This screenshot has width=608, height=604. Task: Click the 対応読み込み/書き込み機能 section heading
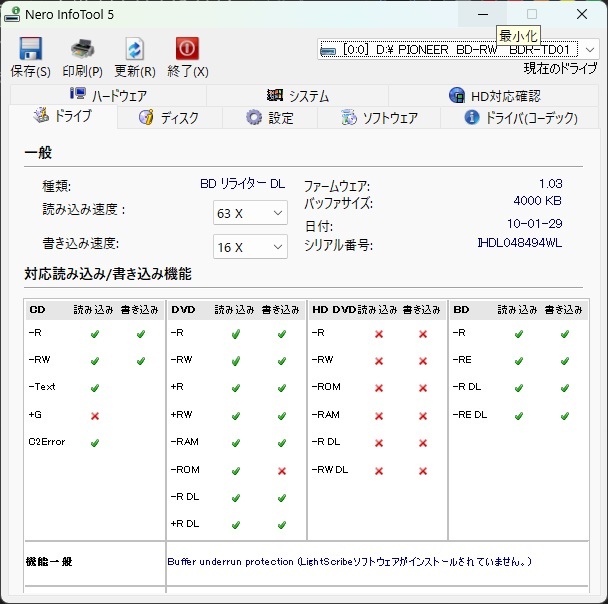[x=108, y=274]
